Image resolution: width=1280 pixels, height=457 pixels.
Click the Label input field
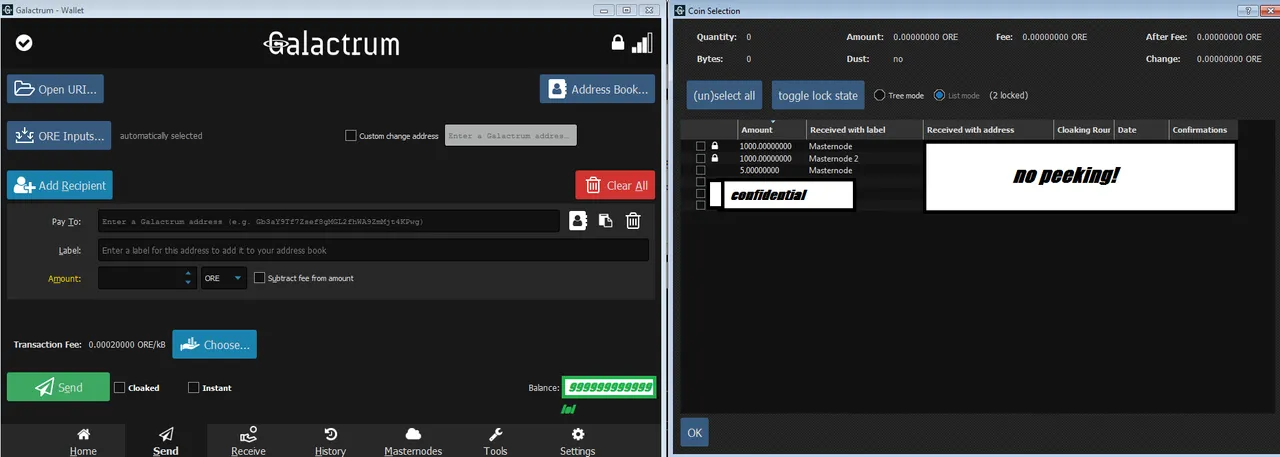click(x=373, y=250)
